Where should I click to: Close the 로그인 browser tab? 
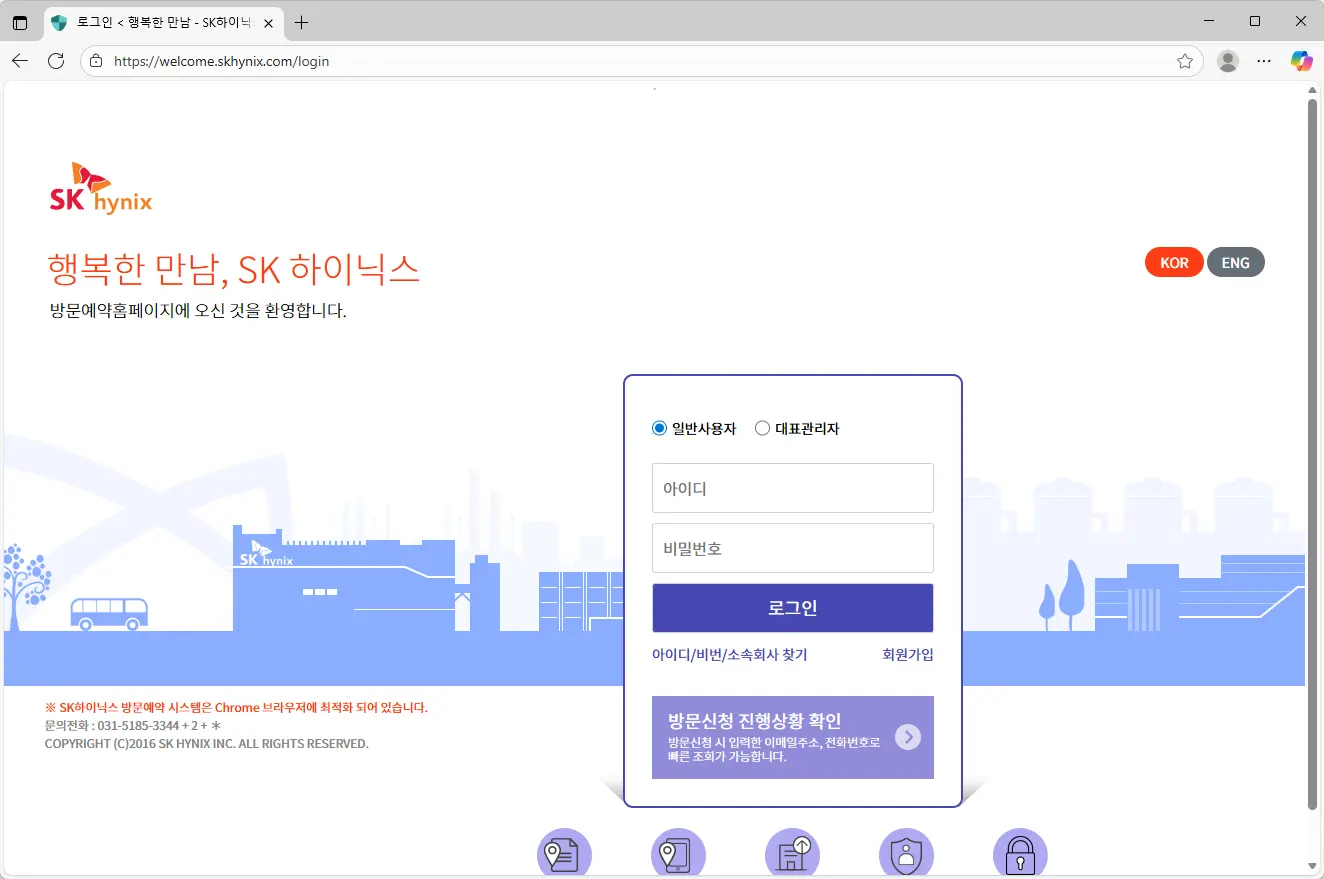click(x=268, y=22)
